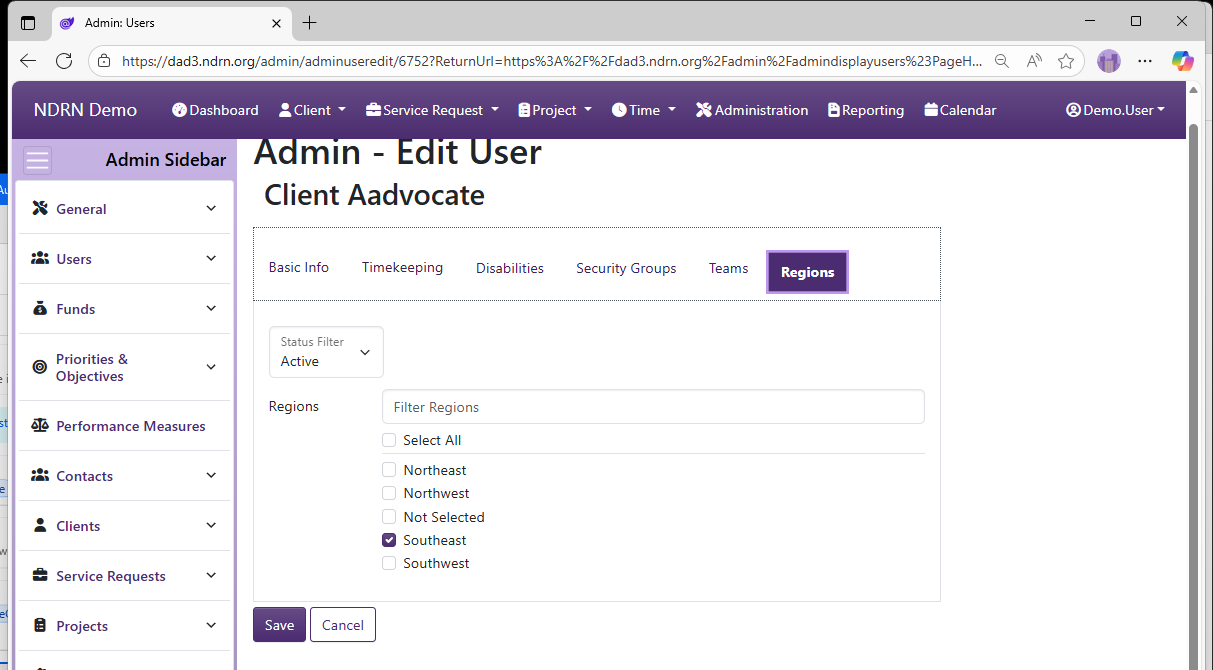Open the Security Groups tab
Image resolution: width=1213 pixels, height=670 pixels.
(626, 268)
